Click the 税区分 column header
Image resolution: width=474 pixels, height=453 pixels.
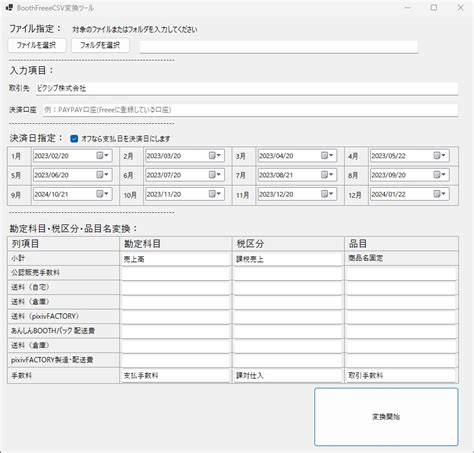pos(250,244)
